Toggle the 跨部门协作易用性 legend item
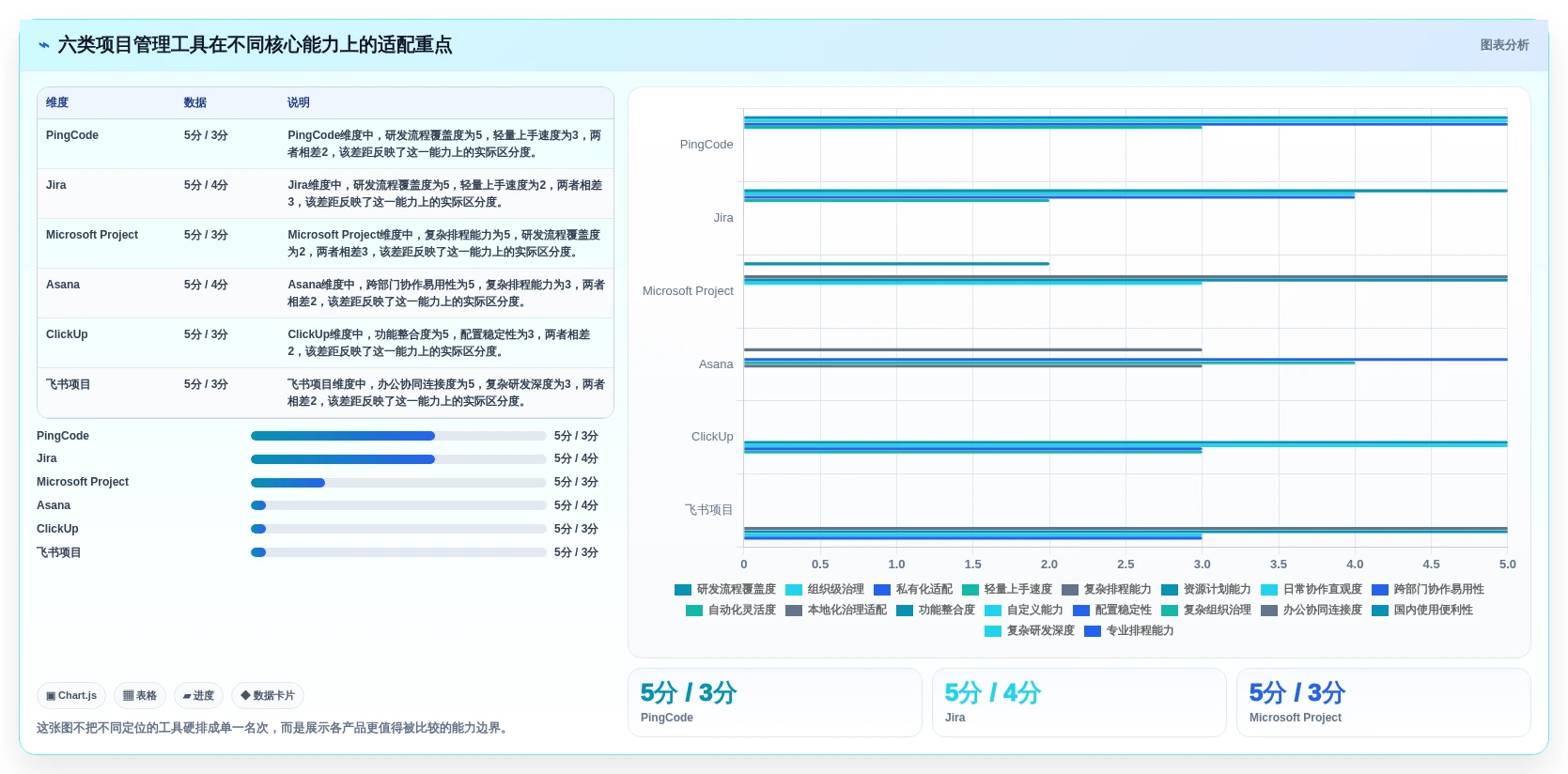The image size is (1568, 774). 1428,590
